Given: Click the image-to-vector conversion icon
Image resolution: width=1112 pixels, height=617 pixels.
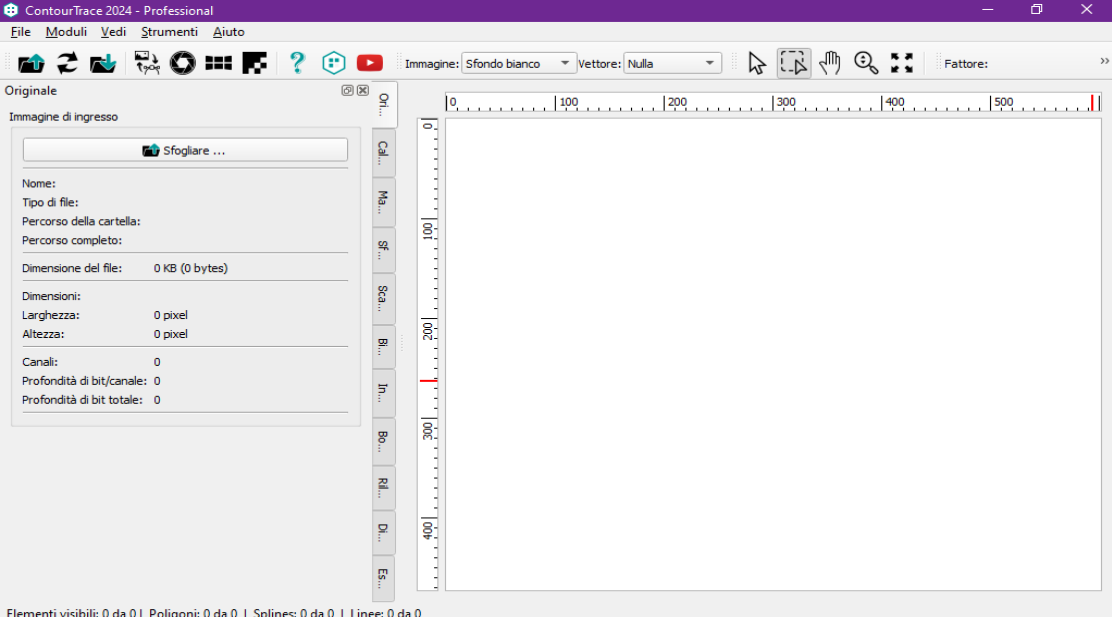Looking at the screenshot, I should point(147,63).
